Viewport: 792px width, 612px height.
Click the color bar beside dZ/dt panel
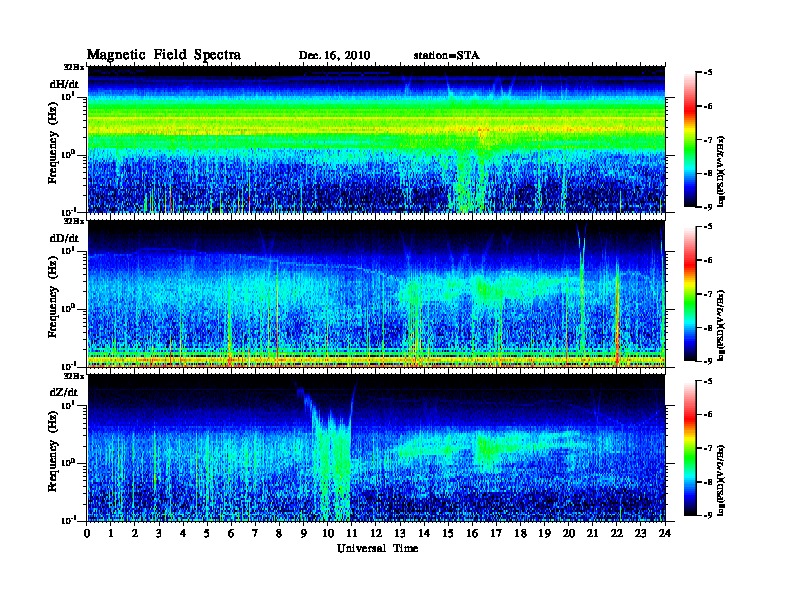click(x=690, y=448)
